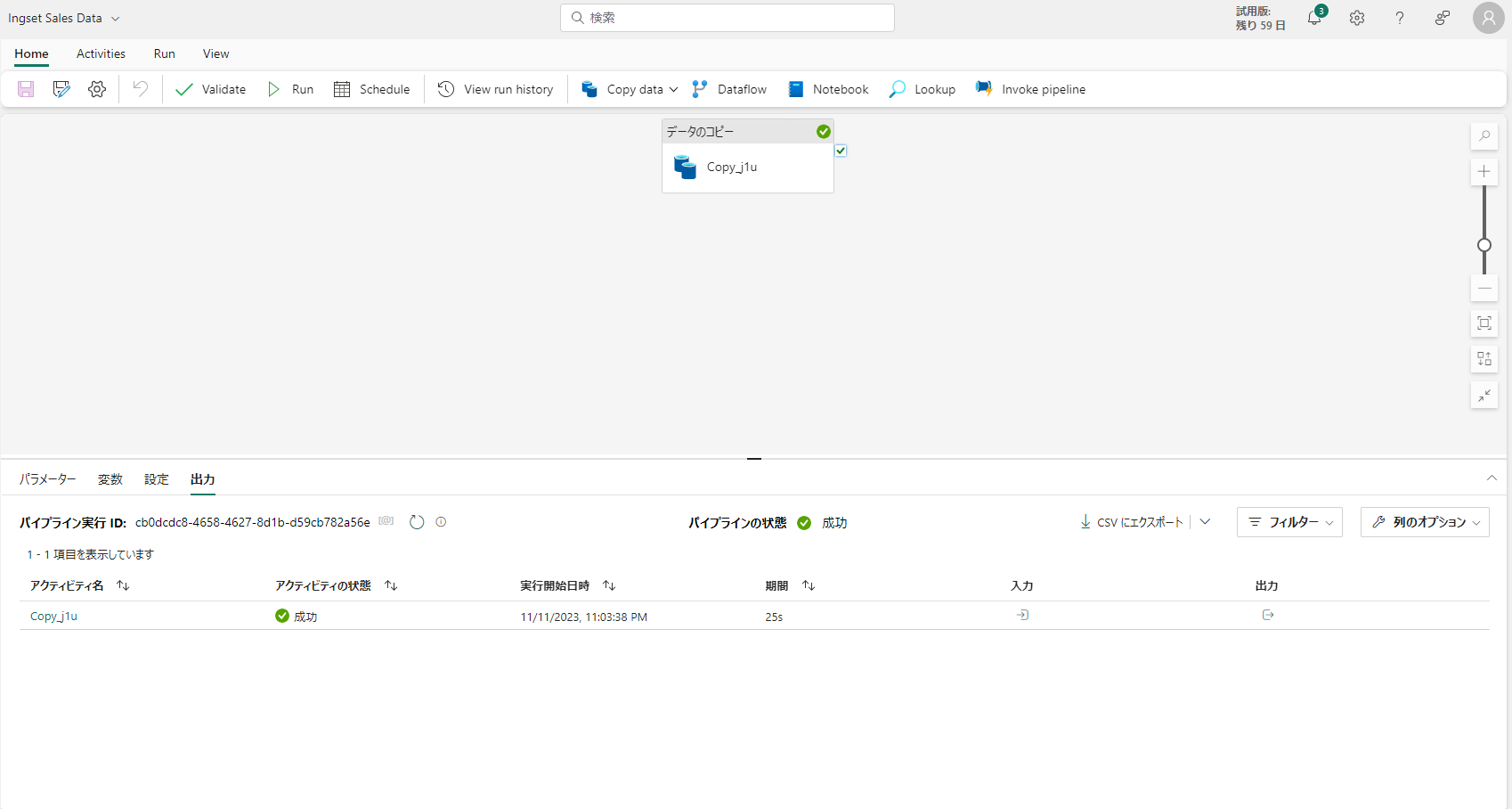Add a Dataflow activity
The height and width of the screenshot is (809, 1512).
click(x=729, y=89)
